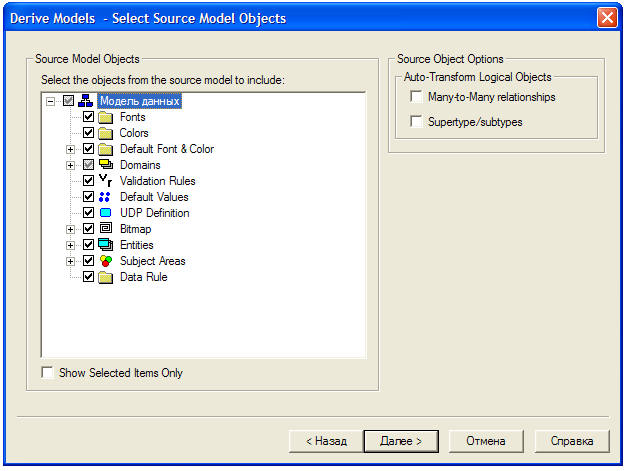The height and width of the screenshot is (471, 627).
Task: Click the Bitmap spiral icon
Action: pyautogui.click(x=106, y=228)
